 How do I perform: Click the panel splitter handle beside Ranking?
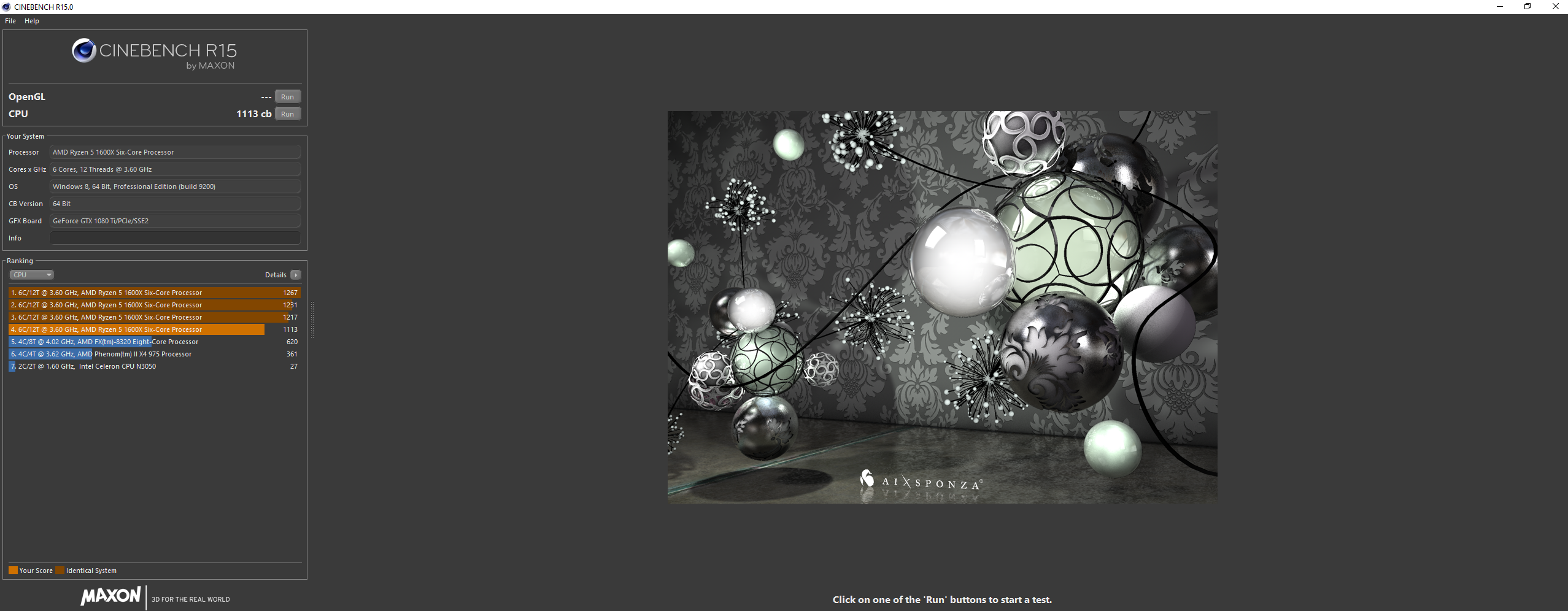click(x=313, y=320)
